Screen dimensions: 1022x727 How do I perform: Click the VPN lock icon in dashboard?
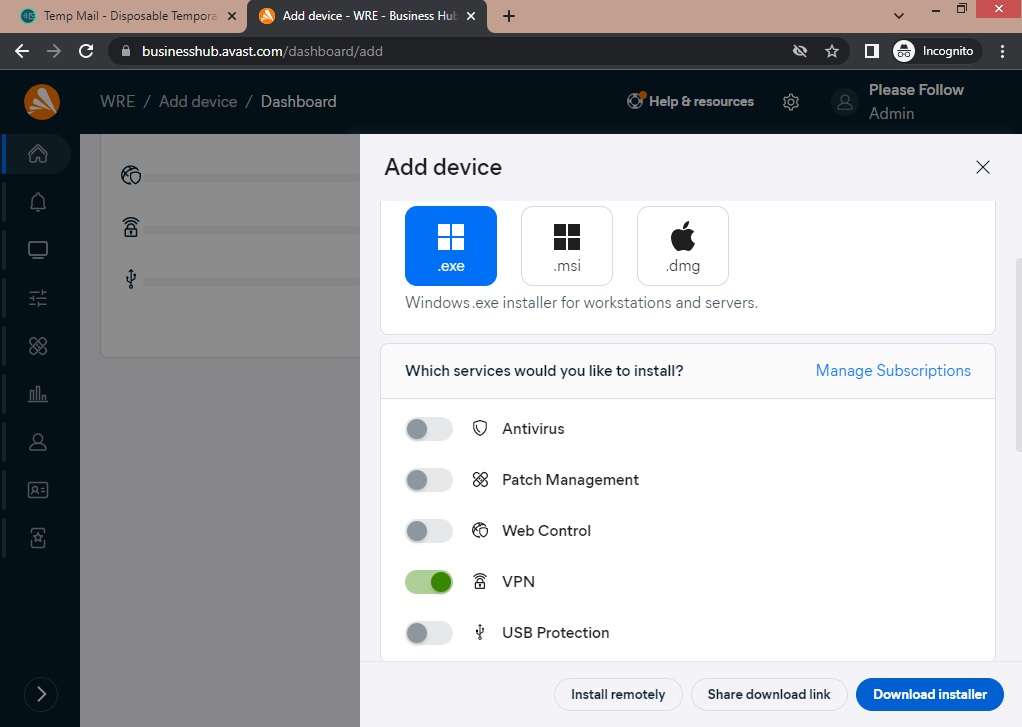tap(131, 227)
